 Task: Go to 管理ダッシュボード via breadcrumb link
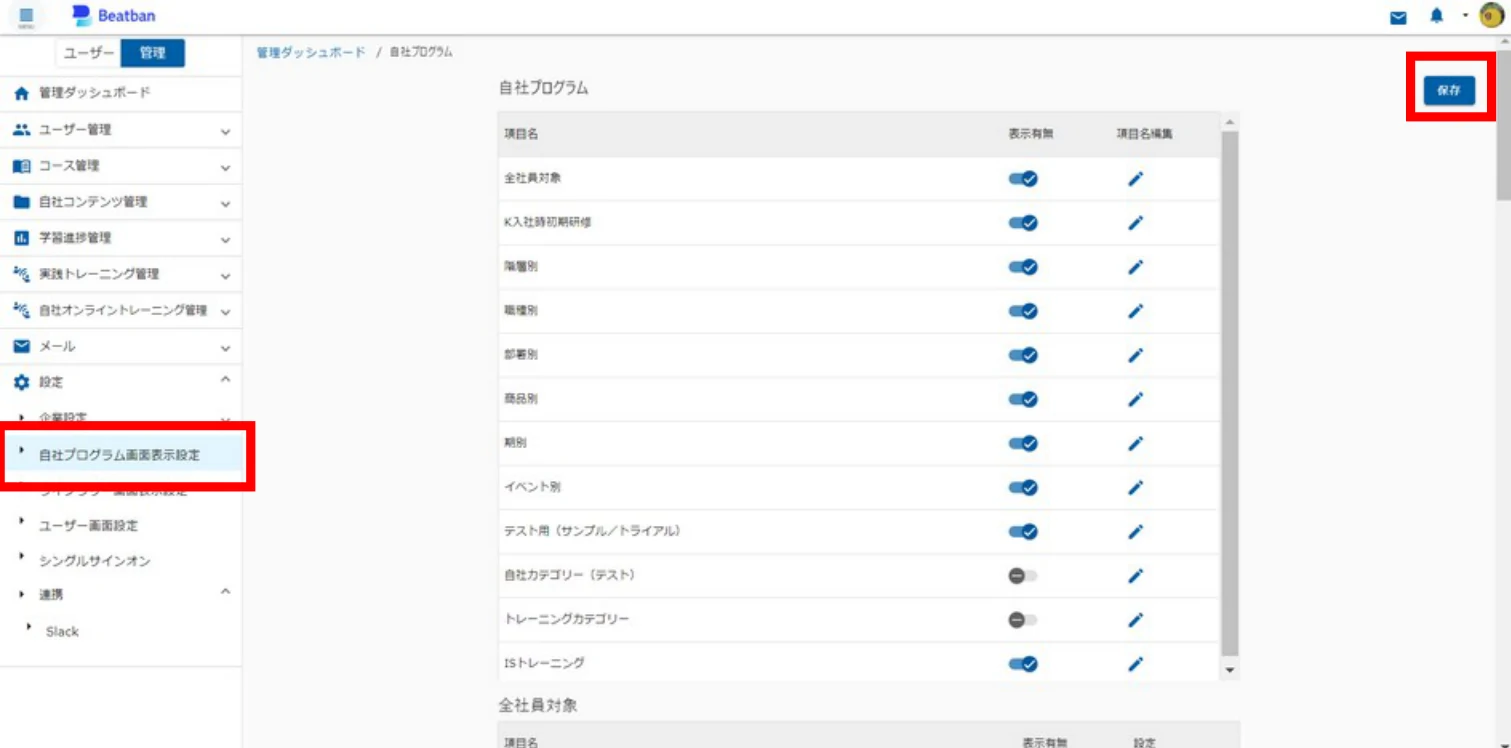coord(311,52)
